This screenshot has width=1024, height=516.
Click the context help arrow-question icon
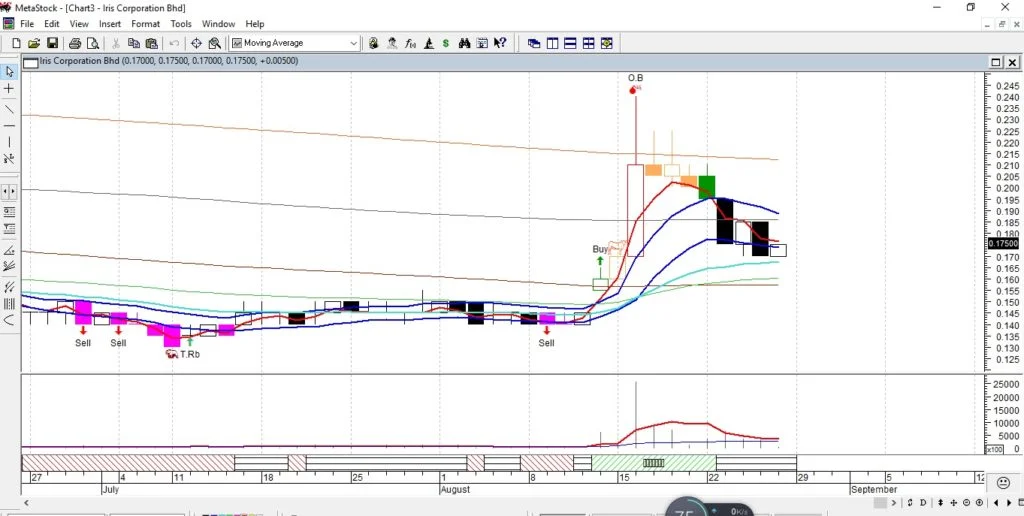500,43
